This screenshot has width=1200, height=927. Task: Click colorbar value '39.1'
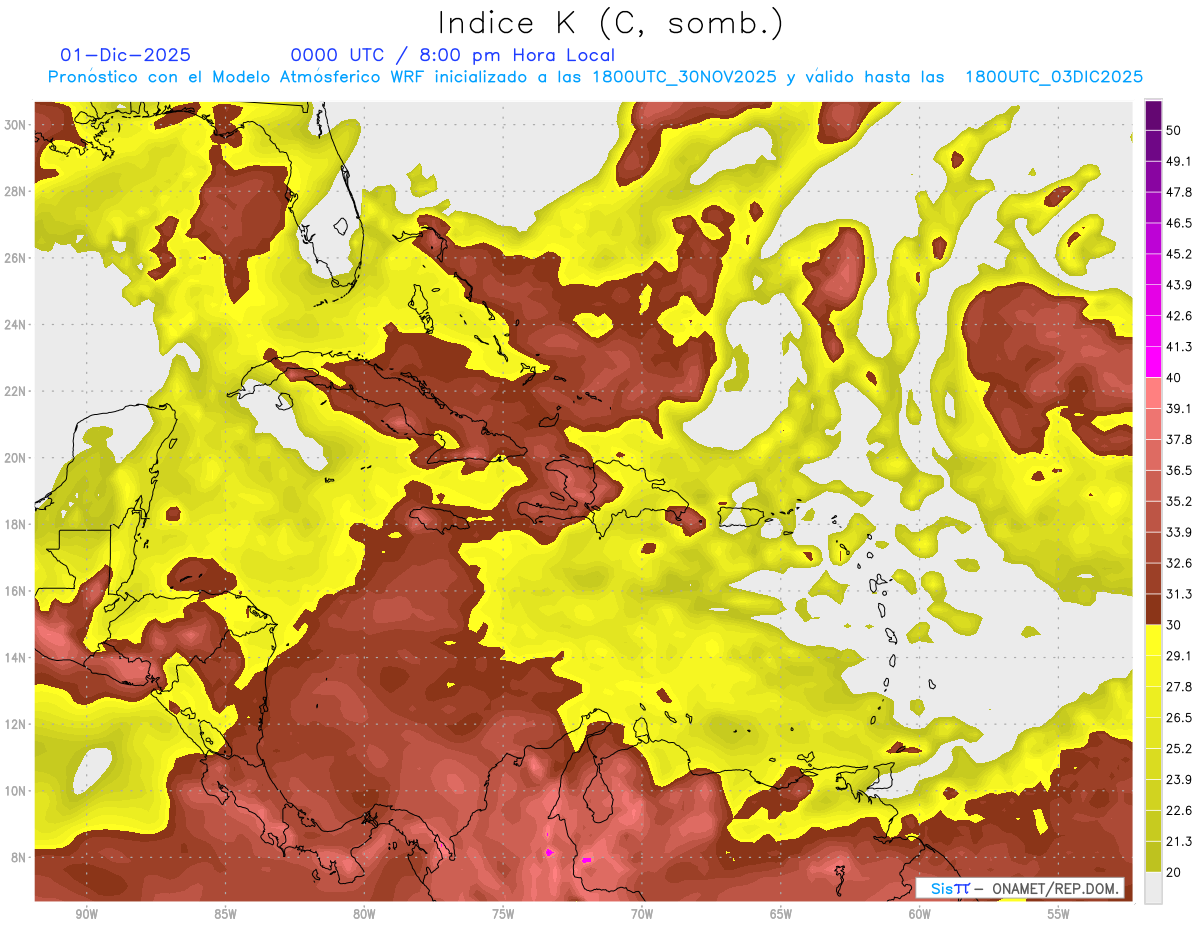pyautogui.click(x=1178, y=409)
